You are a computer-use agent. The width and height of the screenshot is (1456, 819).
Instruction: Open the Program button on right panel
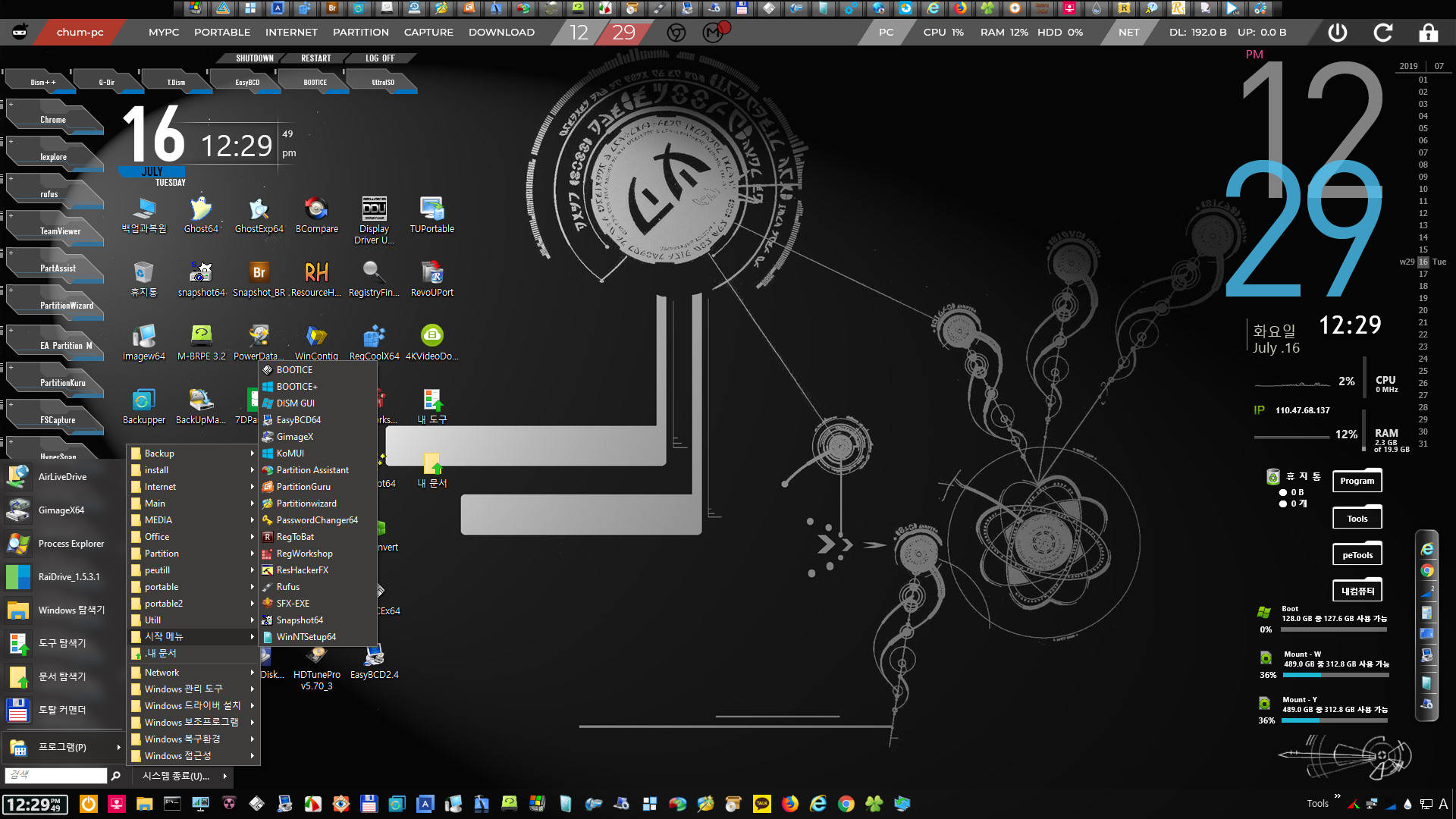click(1357, 481)
